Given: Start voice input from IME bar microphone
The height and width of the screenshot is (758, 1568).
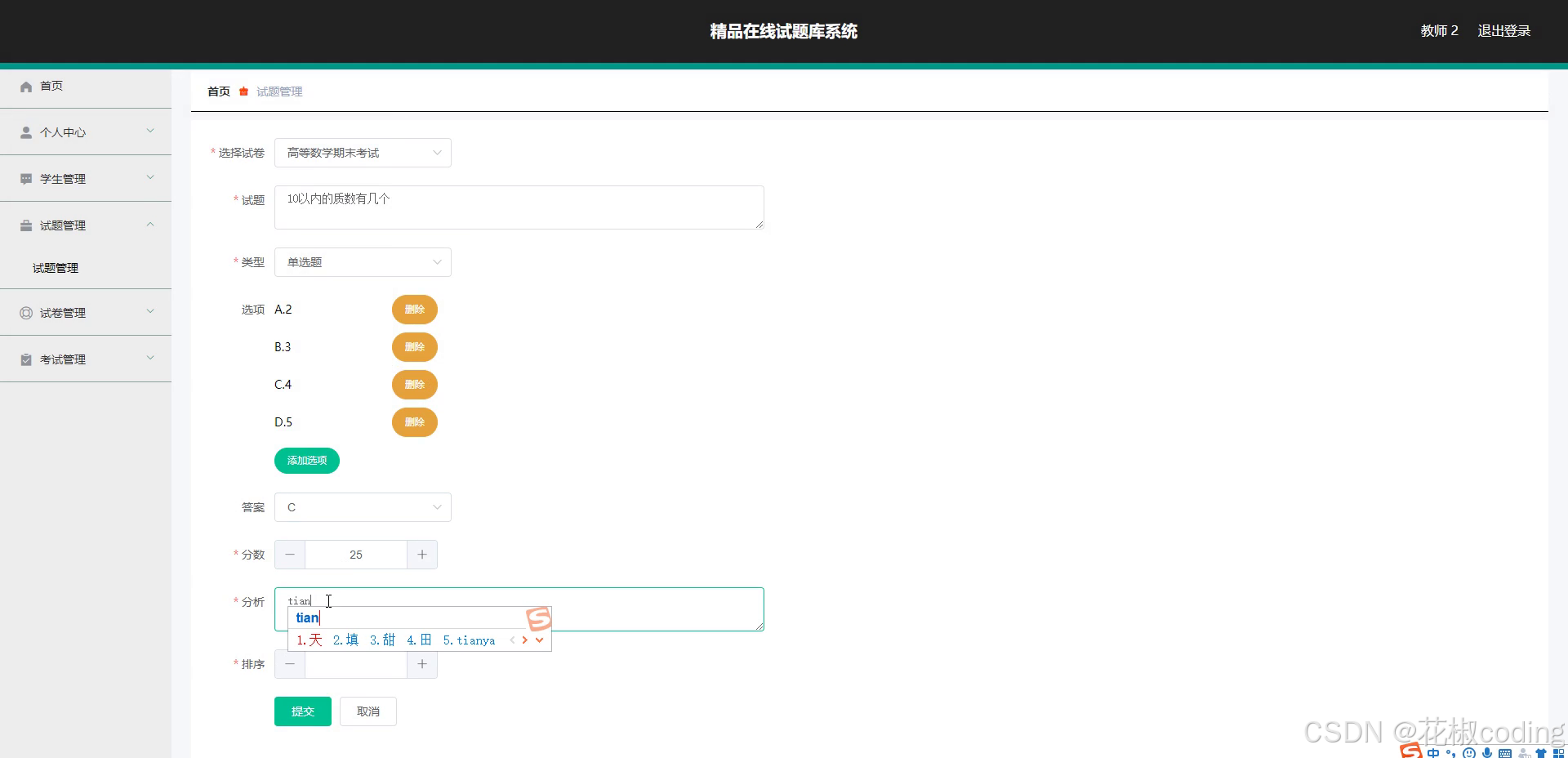Looking at the screenshot, I should click(1487, 753).
